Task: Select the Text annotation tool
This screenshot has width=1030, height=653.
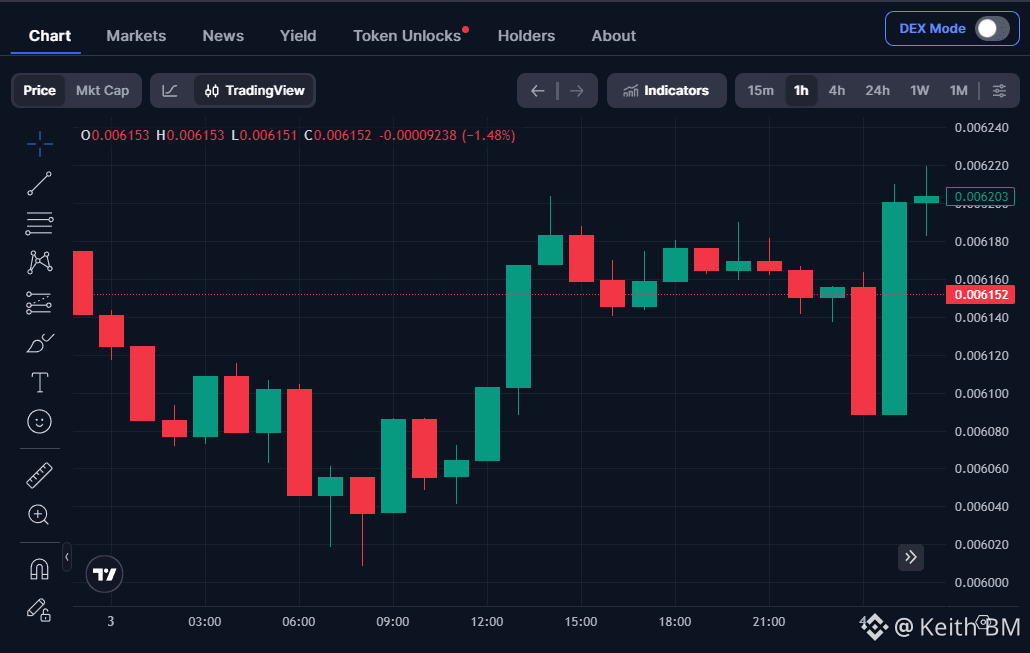Action: pos(39,382)
